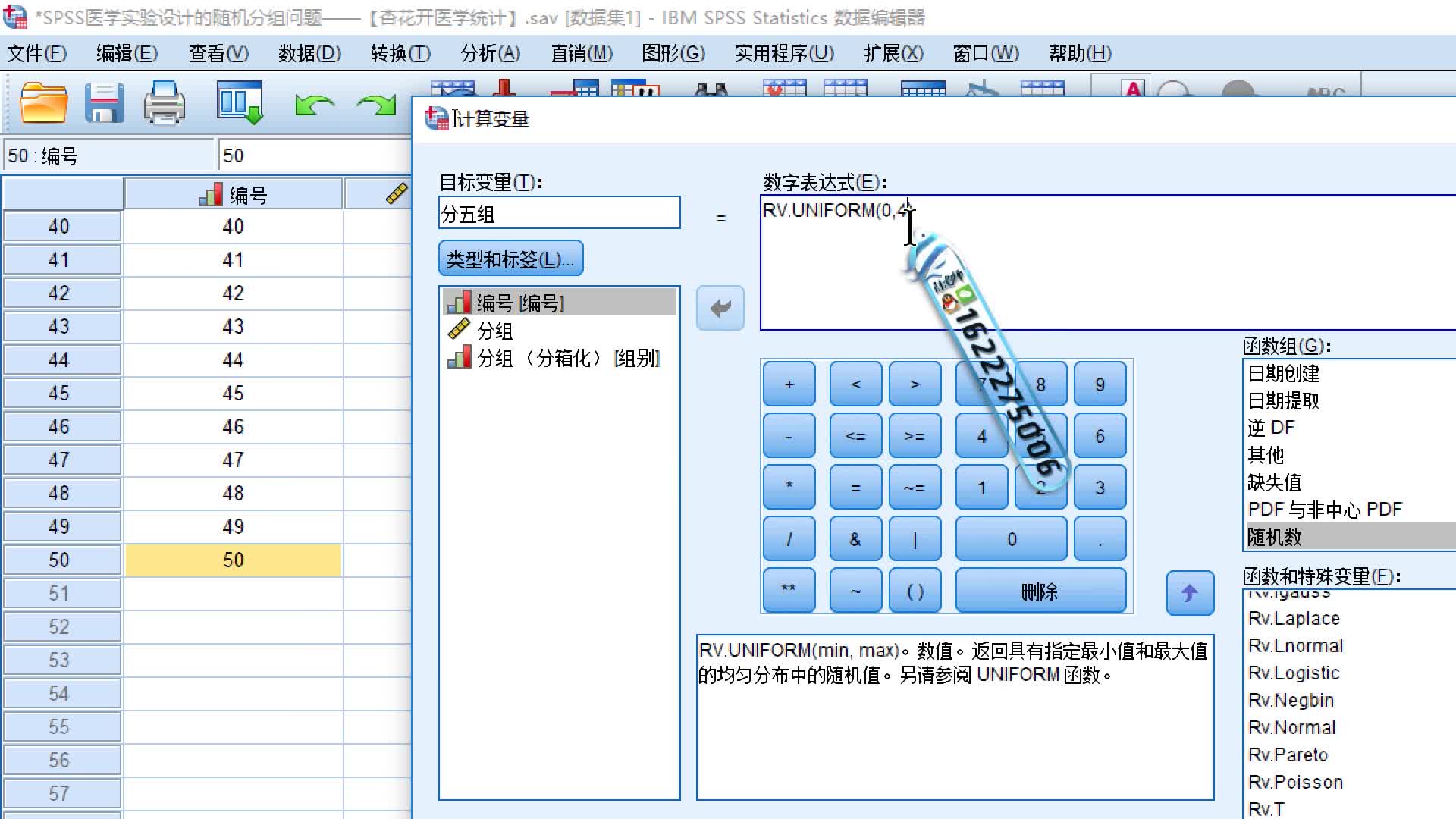Choose Rv.Normal from functions list
Image resolution: width=1456 pixels, height=819 pixels.
[x=1291, y=727]
